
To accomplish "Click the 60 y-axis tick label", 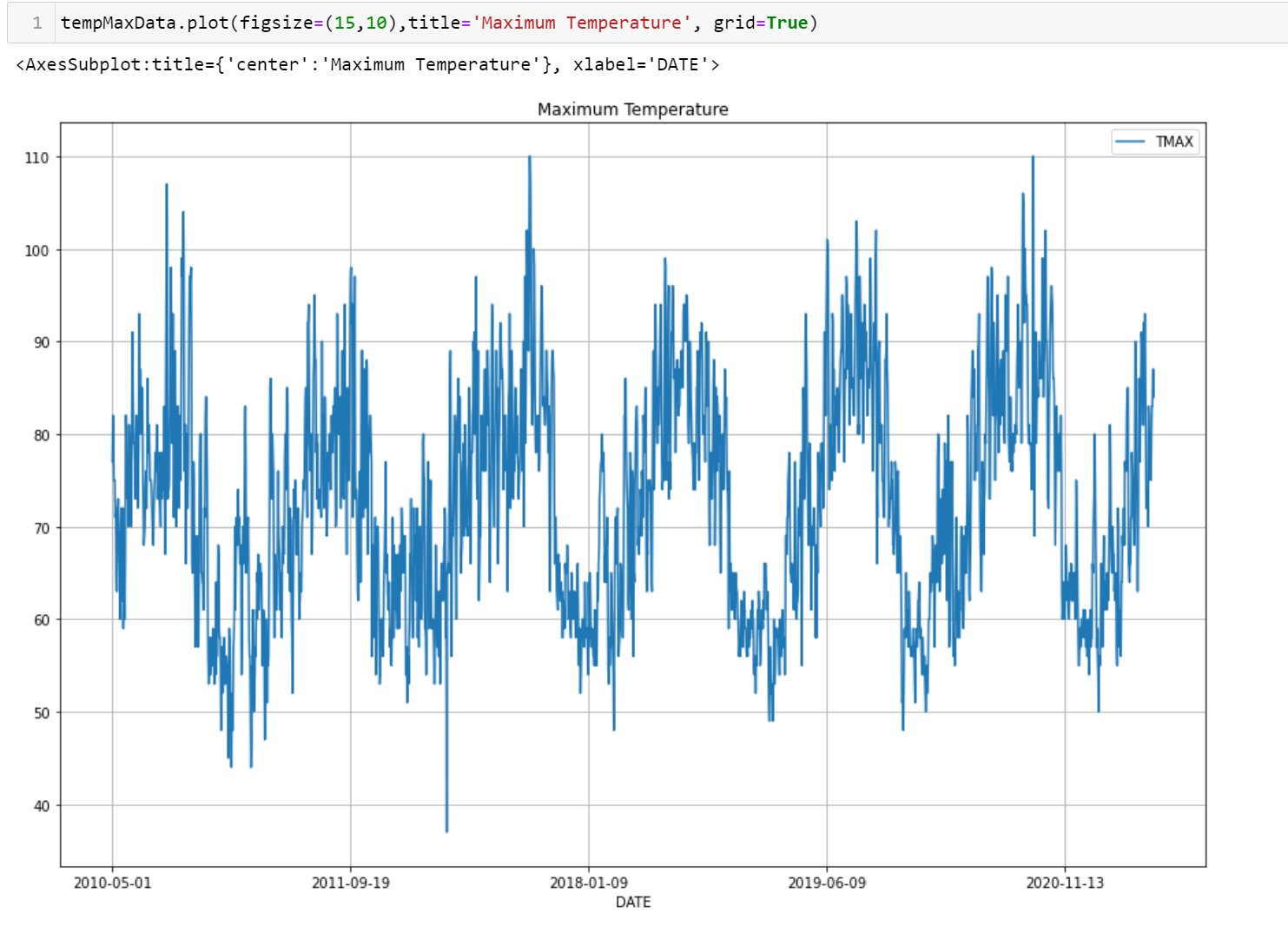I will 41,620.
